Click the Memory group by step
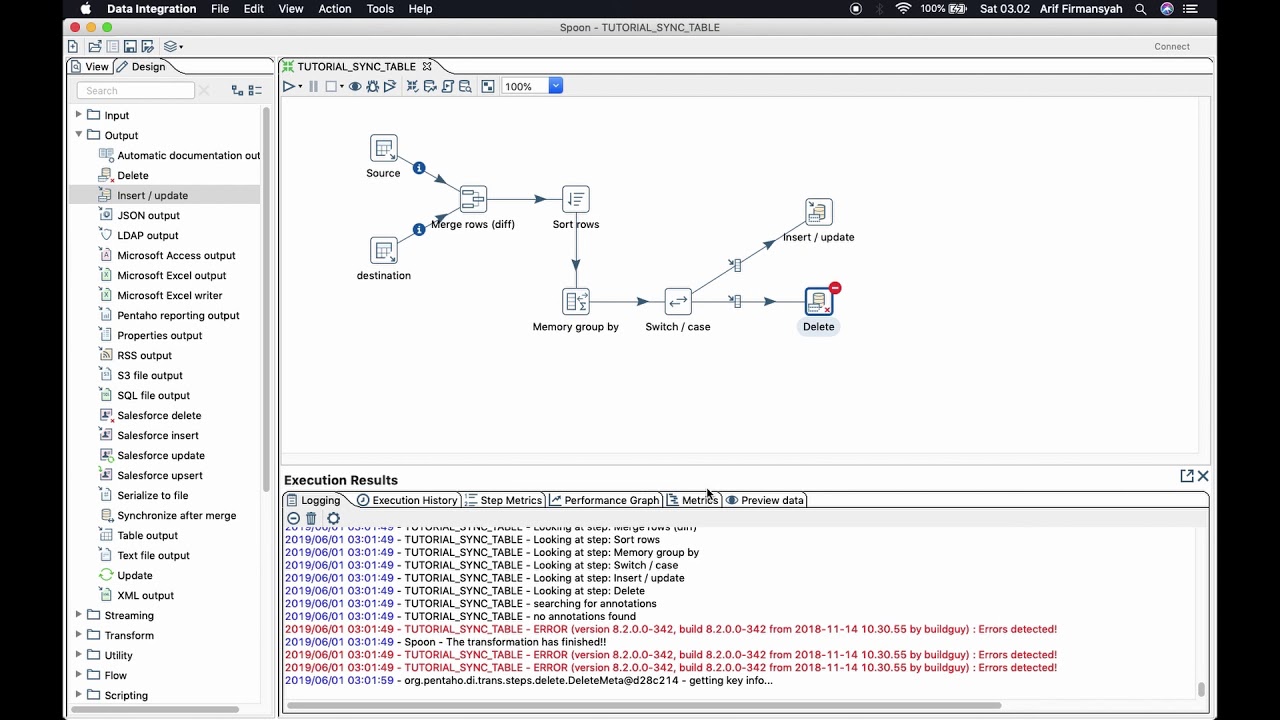Screen dimensions: 1280x720 (576, 301)
